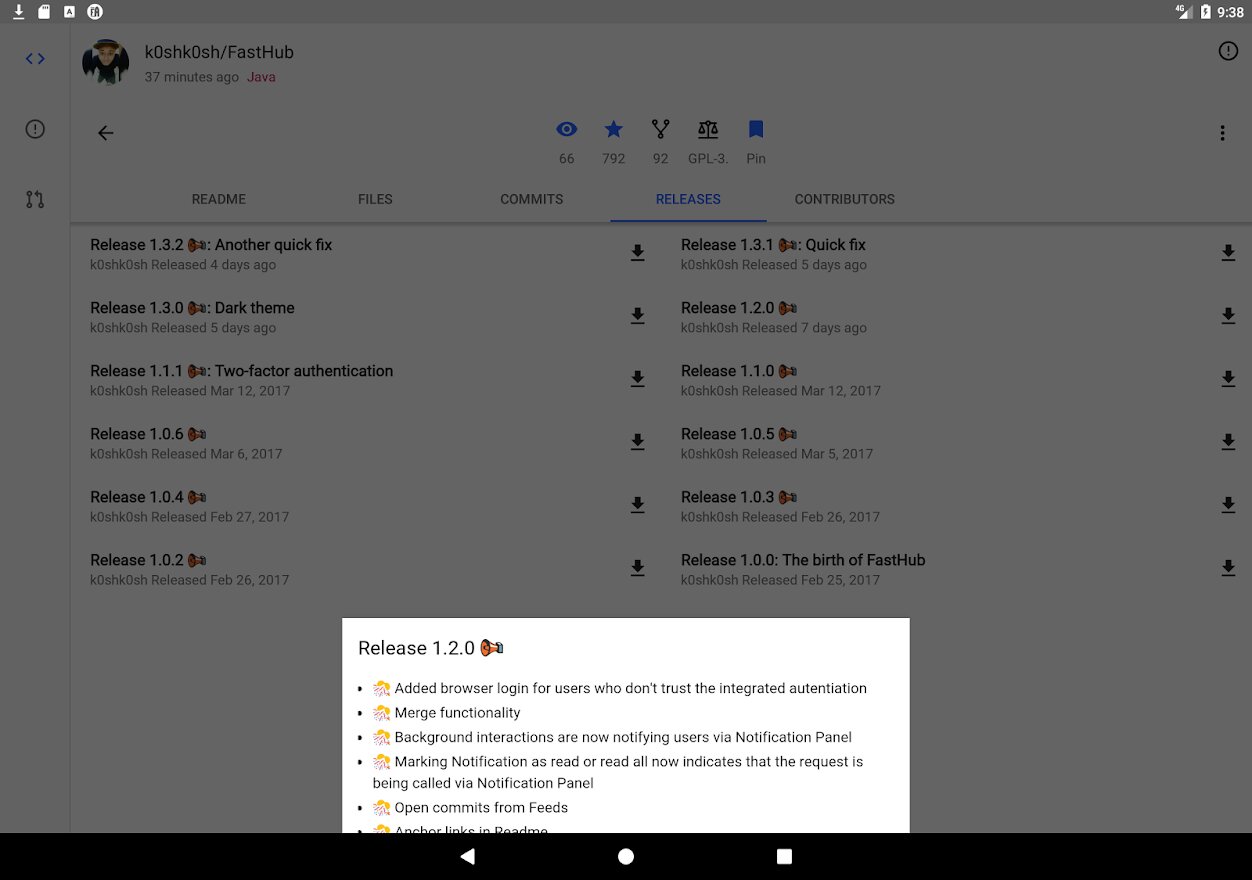Download Release 1.0.2
Screen dimensions: 1252x880
[x=637, y=568]
